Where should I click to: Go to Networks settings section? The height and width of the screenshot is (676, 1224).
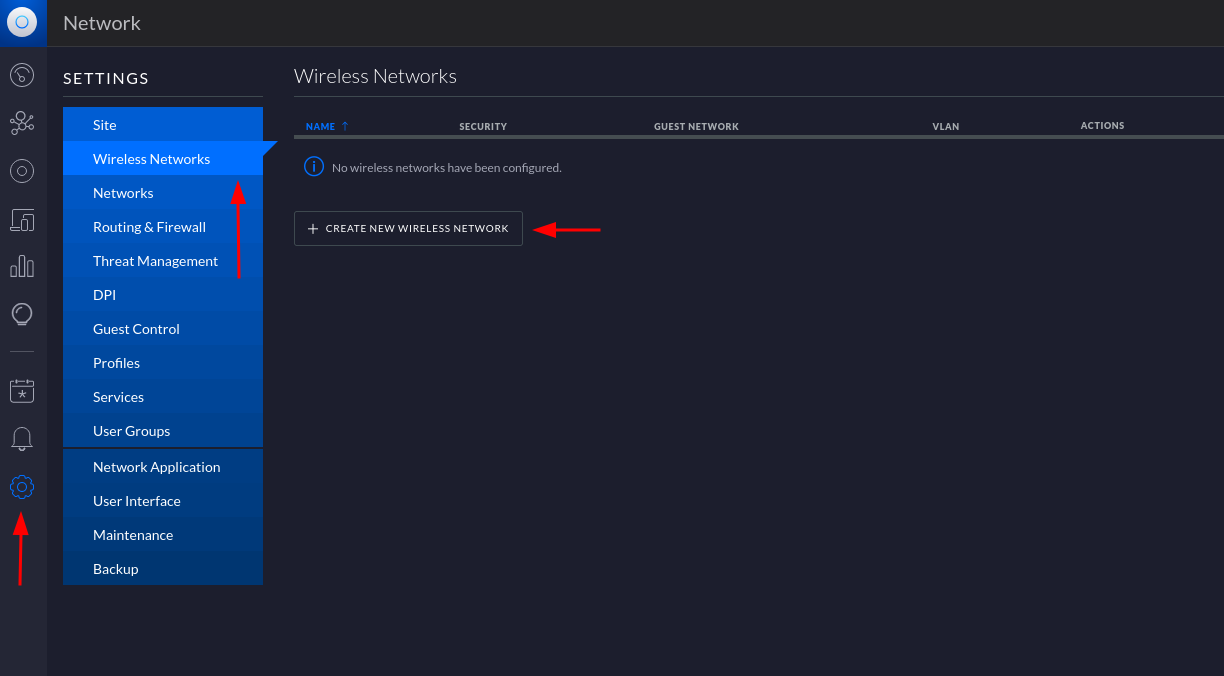(x=123, y=193)
